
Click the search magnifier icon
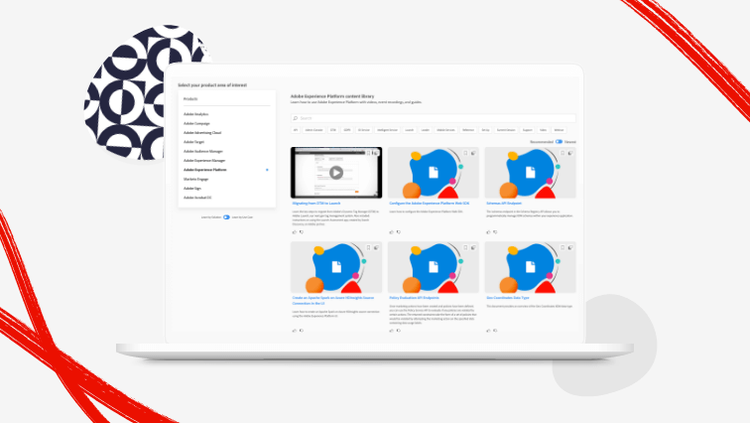click(294, 118)
